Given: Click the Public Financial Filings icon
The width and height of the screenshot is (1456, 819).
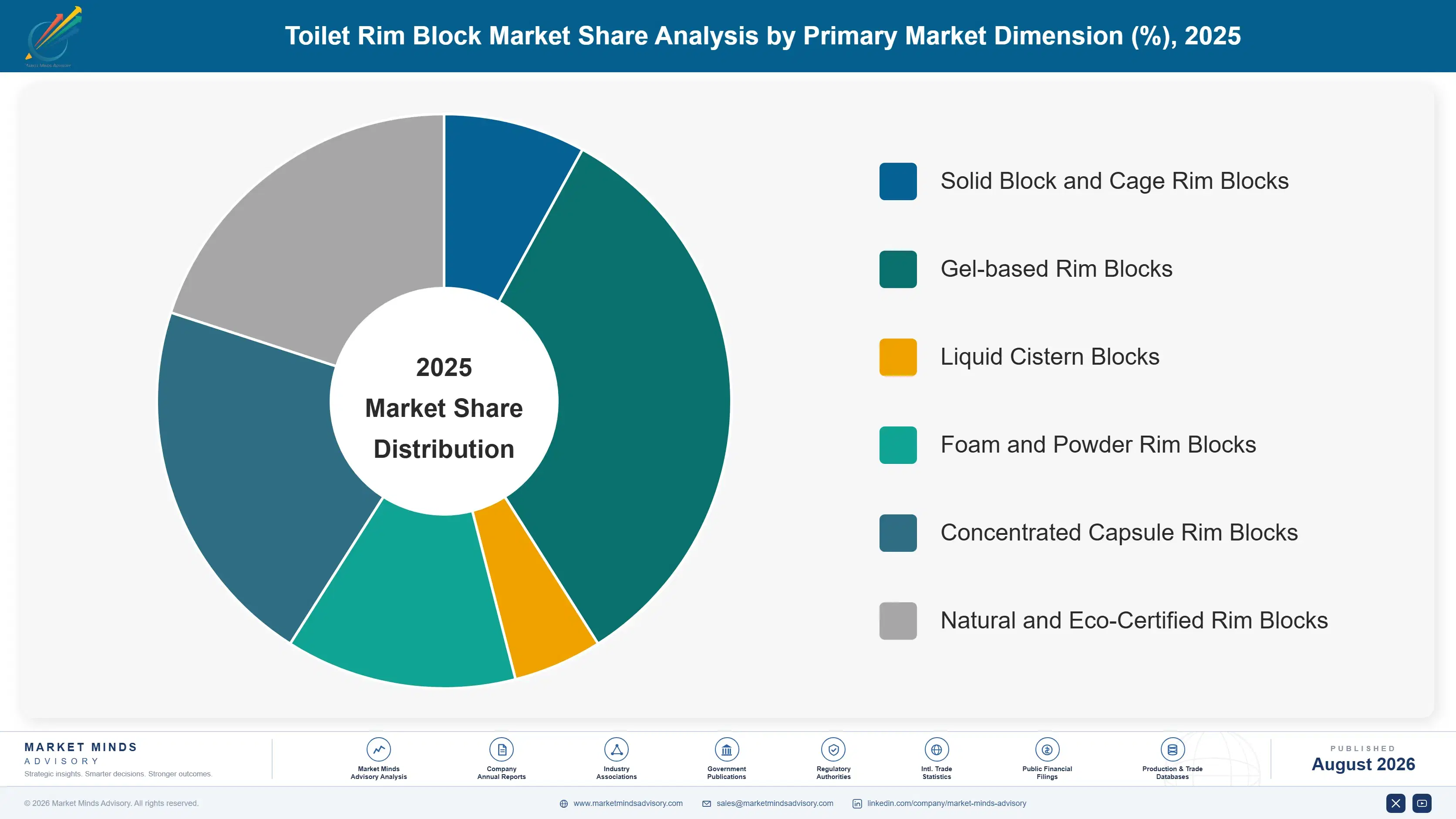Looking at the screenshot, I should pos(1047,749).
